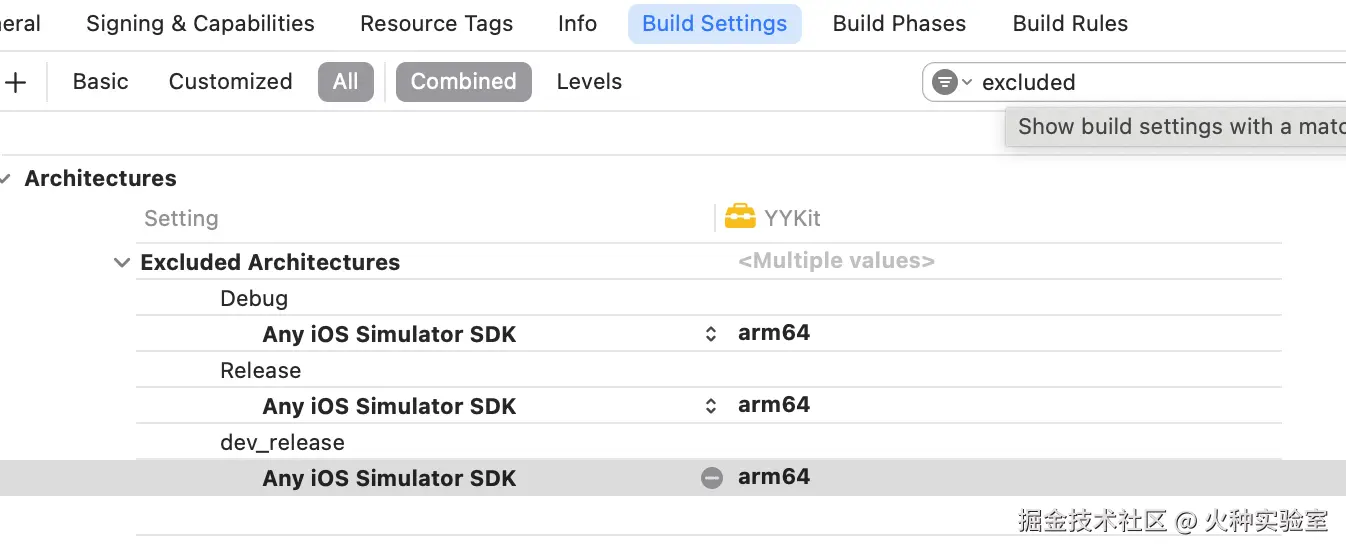Switch to Signing & Capabilities tab
The height and width of the screenshot is (552, 1346).
(200, 24)
